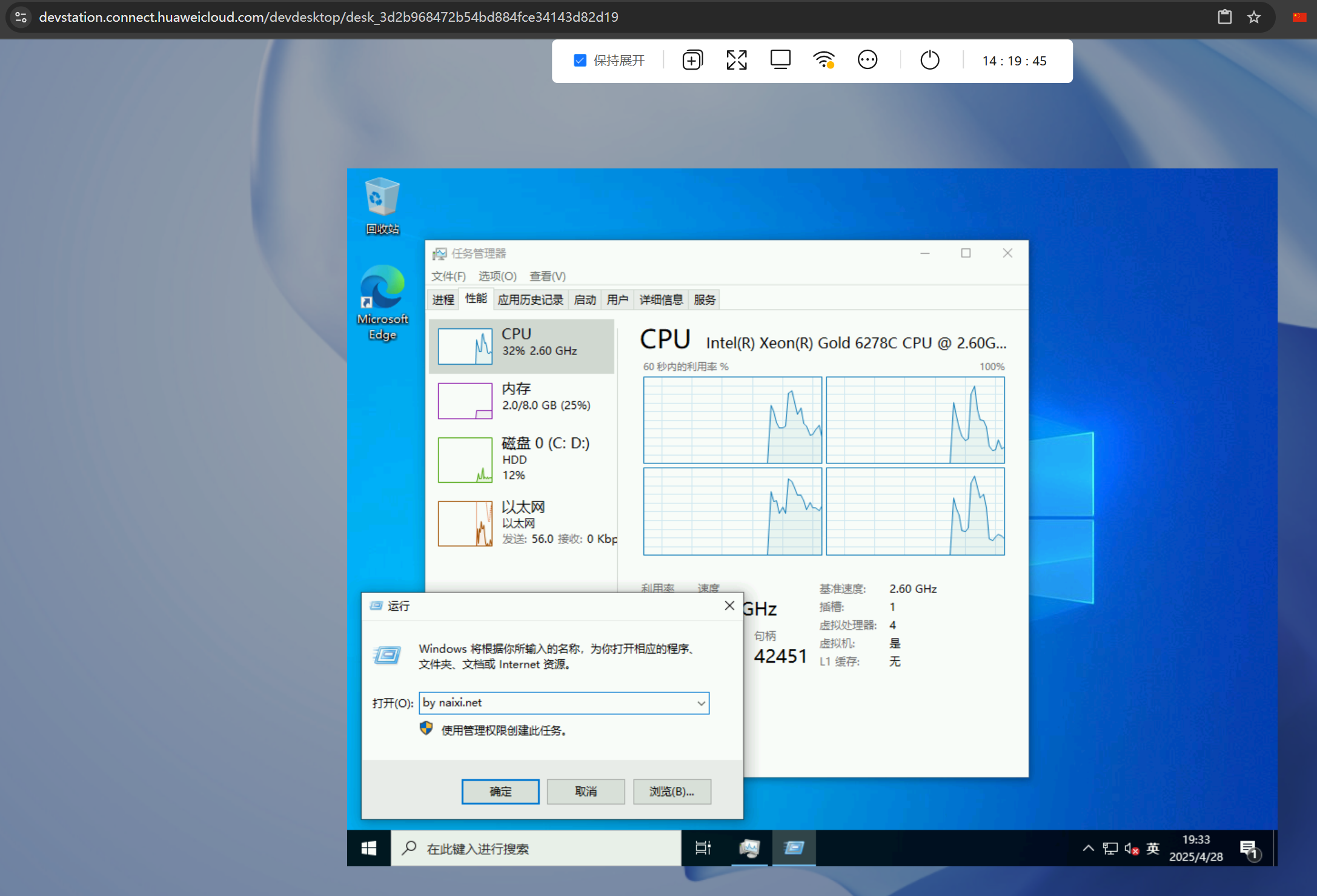Click the Windows Start button
The height and width of the screenshot is (896, 1317).
point(368,848)
